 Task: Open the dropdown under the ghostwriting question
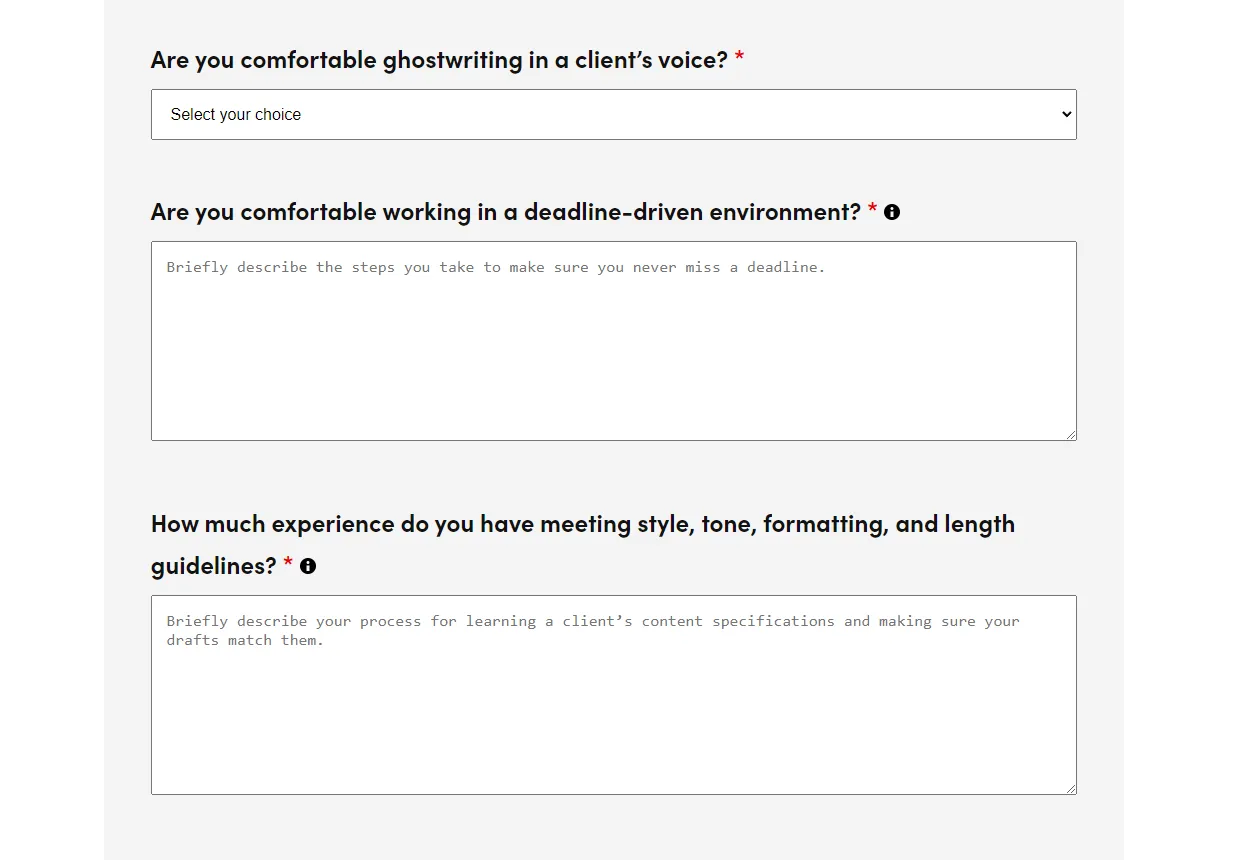click(x=613, y=114)
